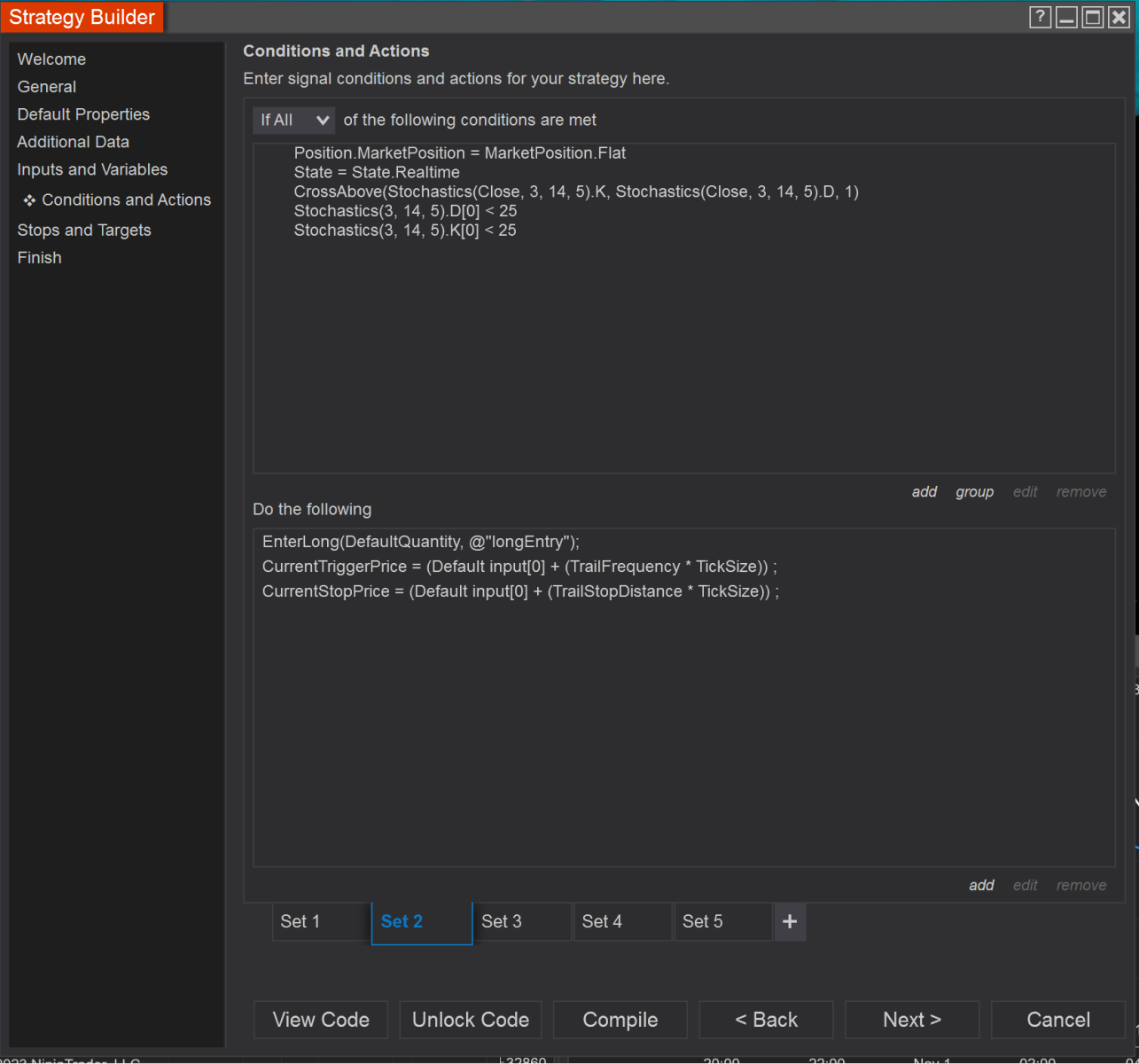Add a new action below actions list
Image resolution: width=1139 pixels, height=1064 pixels.
pos(981,885)
